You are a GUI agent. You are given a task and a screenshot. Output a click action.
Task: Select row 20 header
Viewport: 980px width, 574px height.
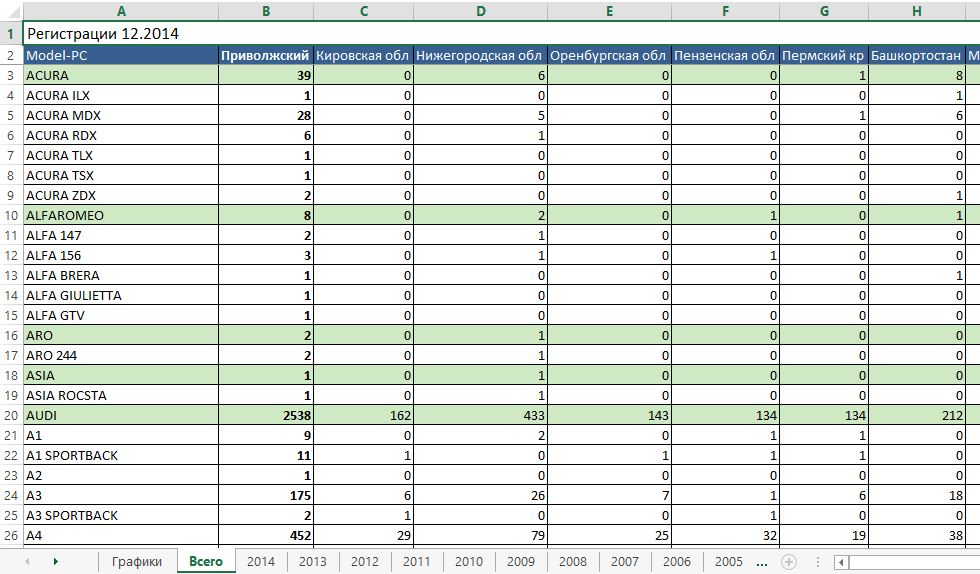[11, 415]
